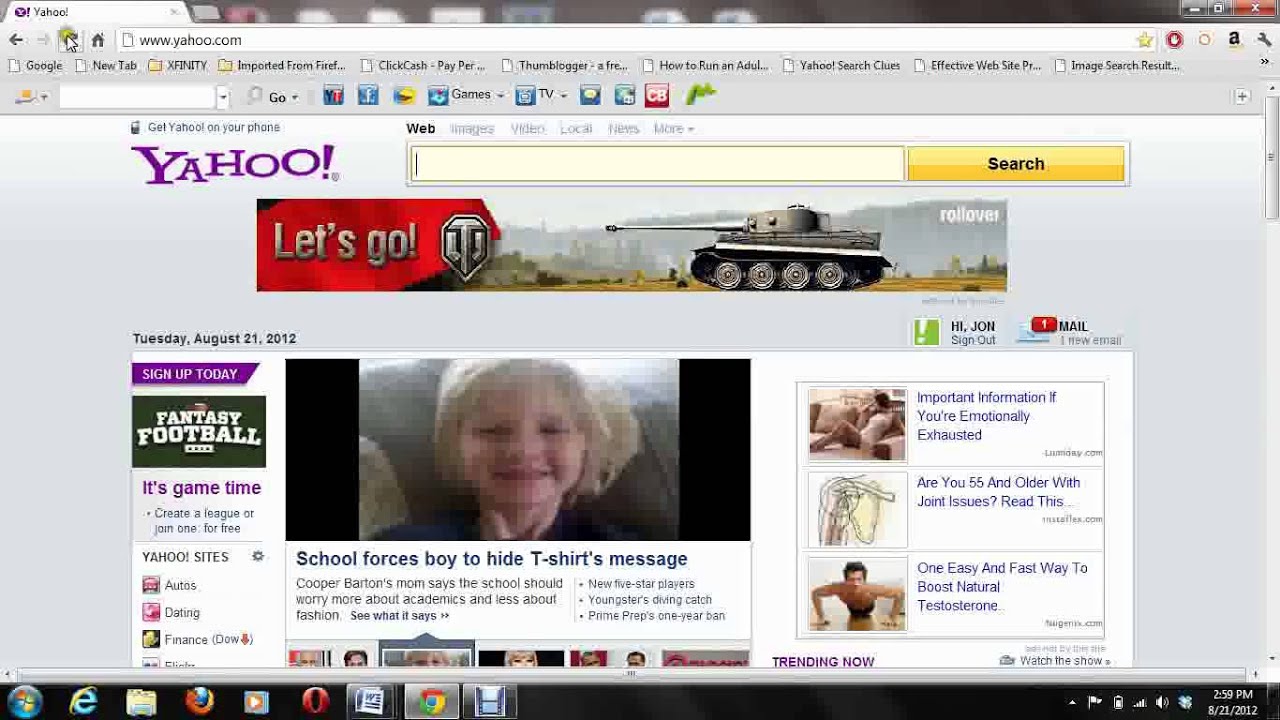The width and height of the screenshot is (1280, 720).
Task: Launch Firefox from the taskbar
Action: coord(200,701)
